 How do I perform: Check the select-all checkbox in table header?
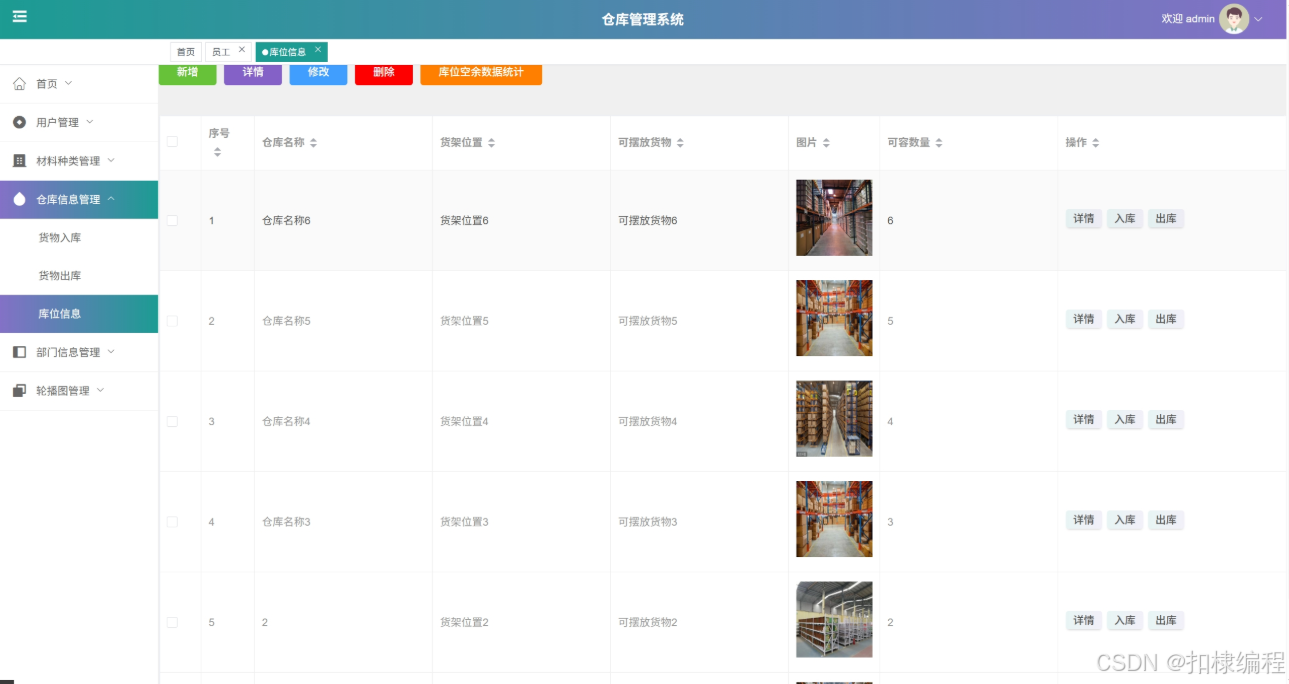pos(171,141)
